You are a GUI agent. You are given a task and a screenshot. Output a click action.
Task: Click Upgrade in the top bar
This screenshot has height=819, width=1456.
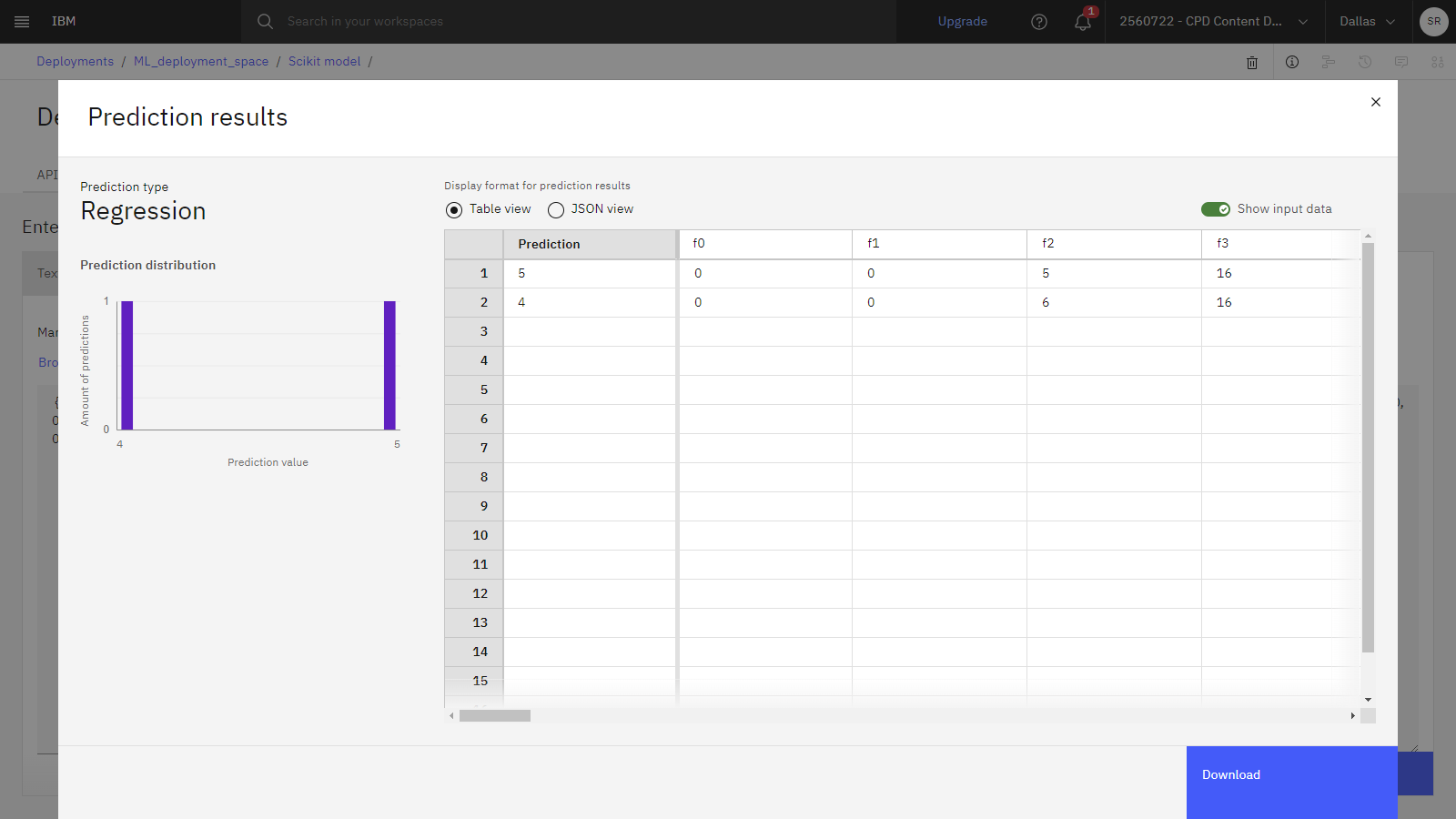click(962, 21)
